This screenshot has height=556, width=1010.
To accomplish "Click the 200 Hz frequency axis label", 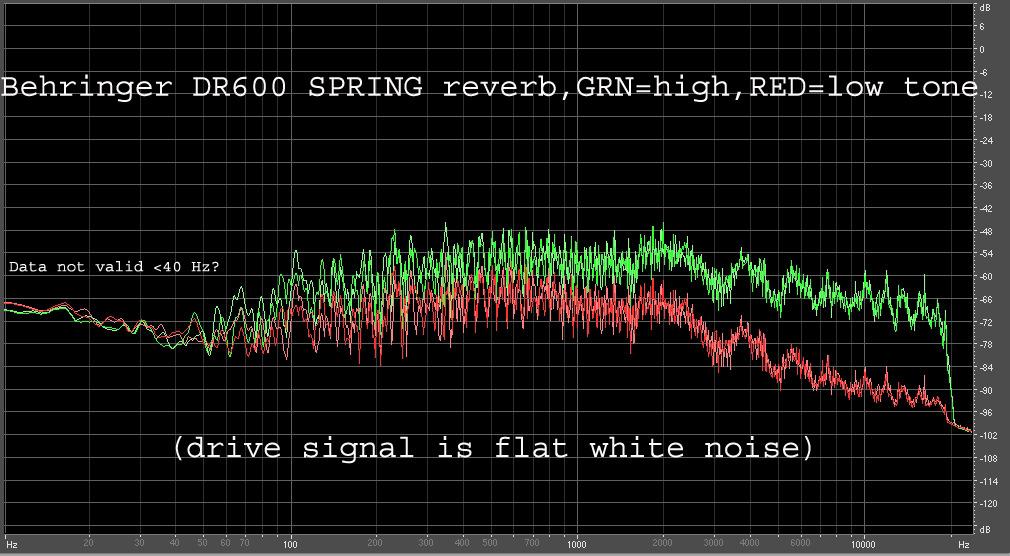I will point(375,543).
